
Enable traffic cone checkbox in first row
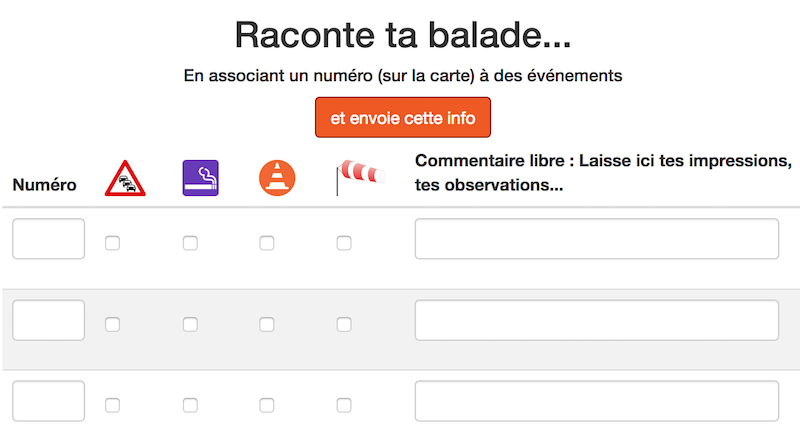(x=267, y=242)
